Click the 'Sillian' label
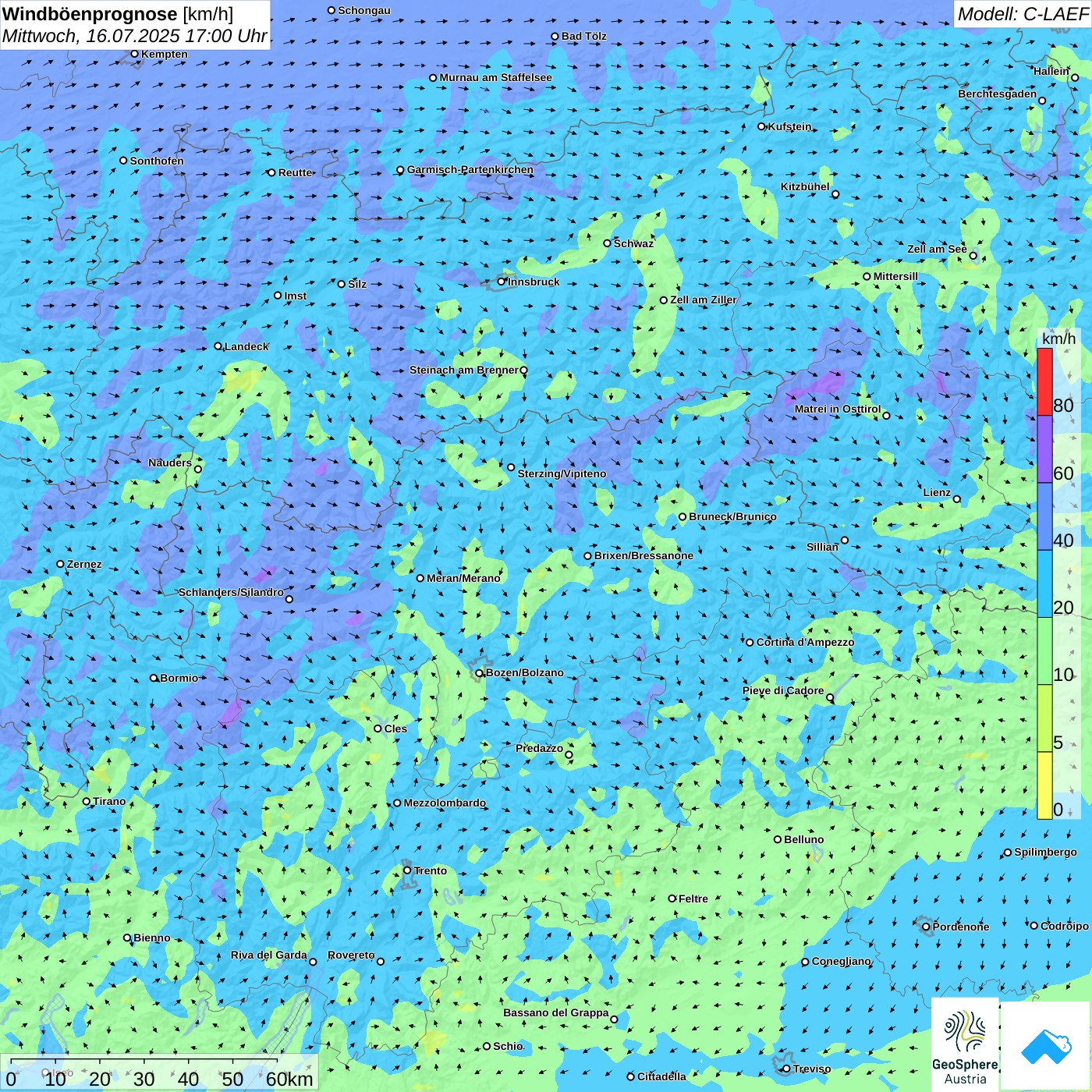This screenshot has height=1092, width=1092. click(822, 547)
